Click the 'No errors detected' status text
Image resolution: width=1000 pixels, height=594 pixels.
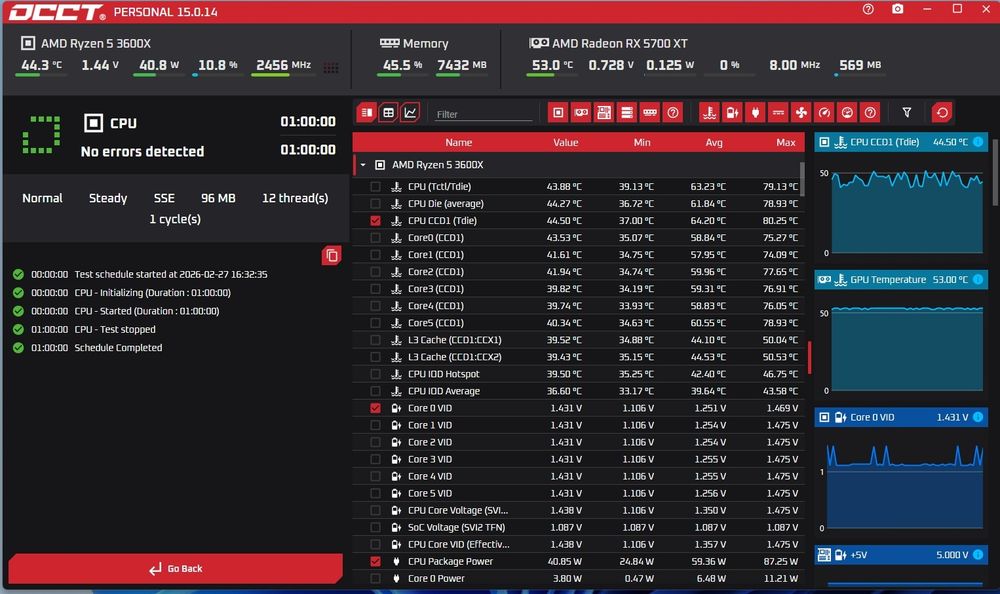pyautogui.click(x=142, y=151)
